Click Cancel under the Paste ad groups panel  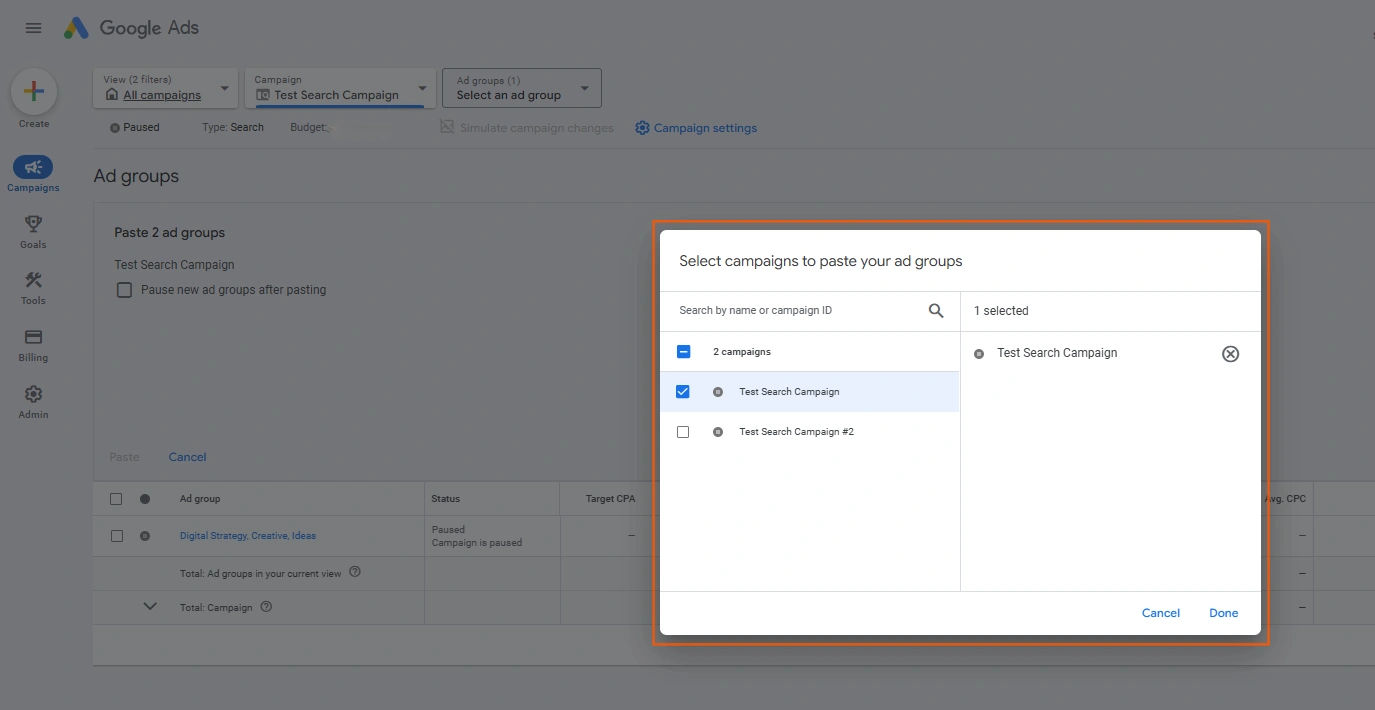tap(187, 457)
